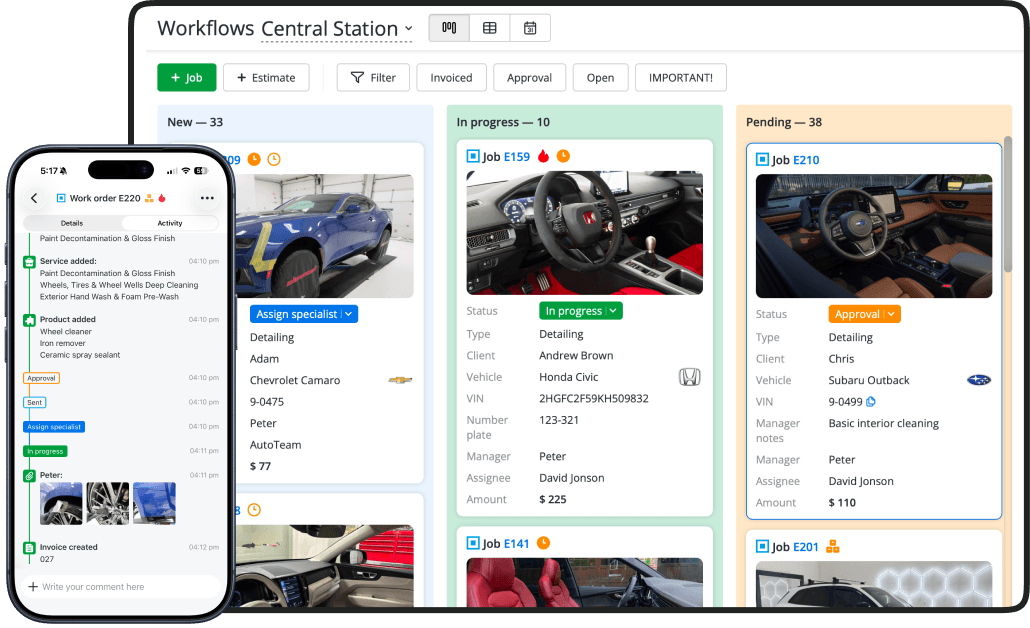Open the In progress status dropdown

[581, 311]
